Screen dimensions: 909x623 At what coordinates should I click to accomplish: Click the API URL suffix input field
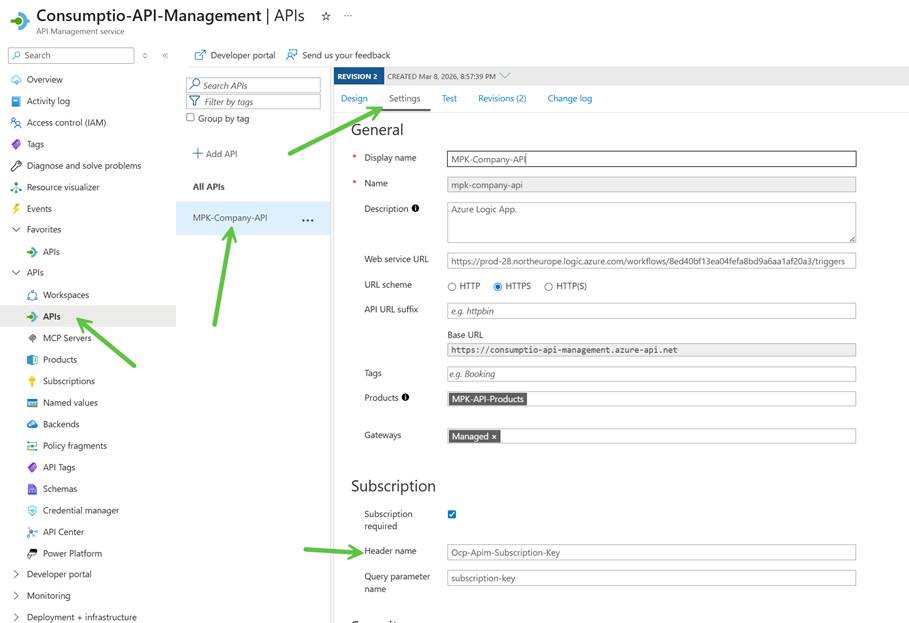(x=651, y=311)
